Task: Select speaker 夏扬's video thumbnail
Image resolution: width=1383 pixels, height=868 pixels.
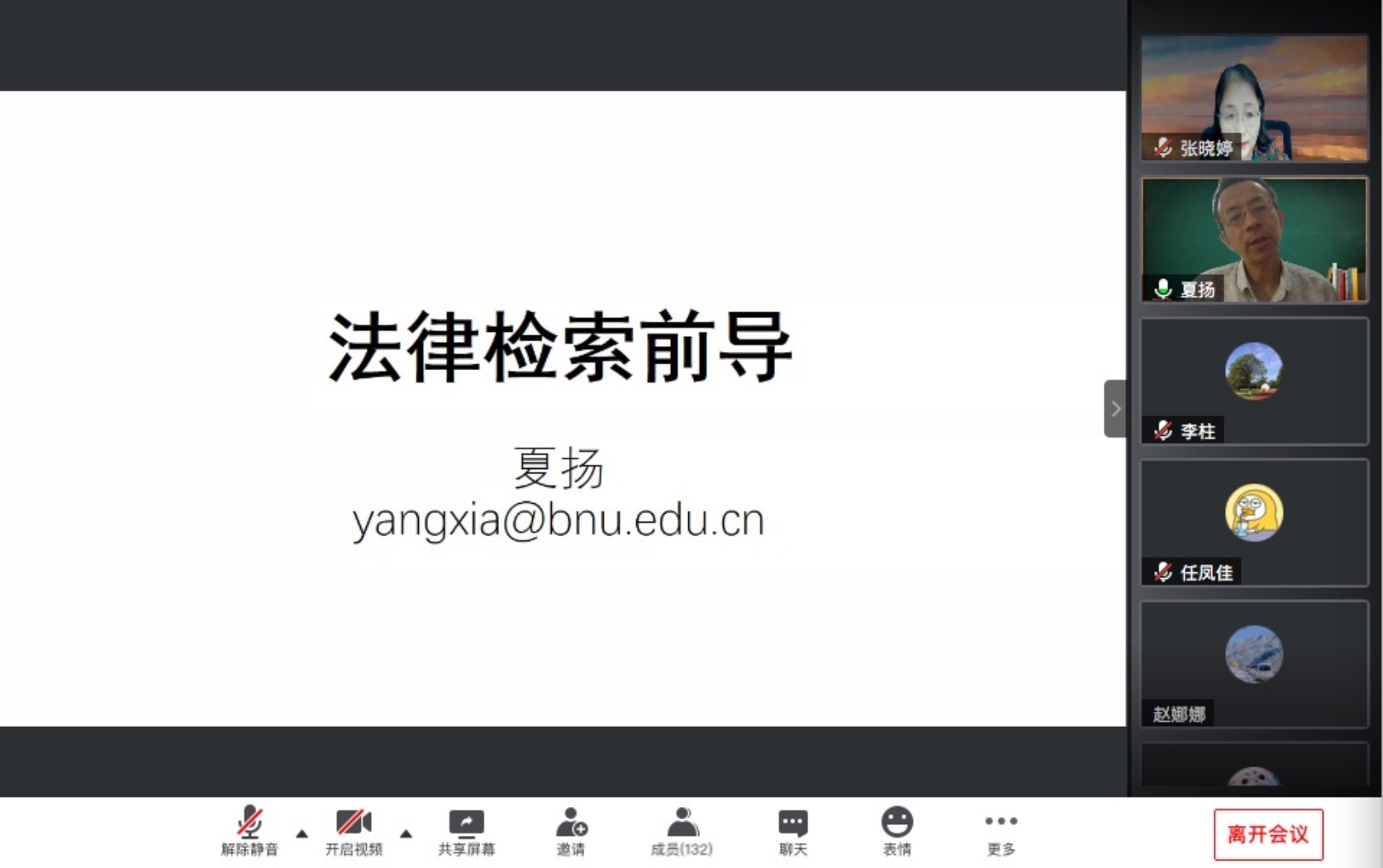Action: pos(1254,240)
